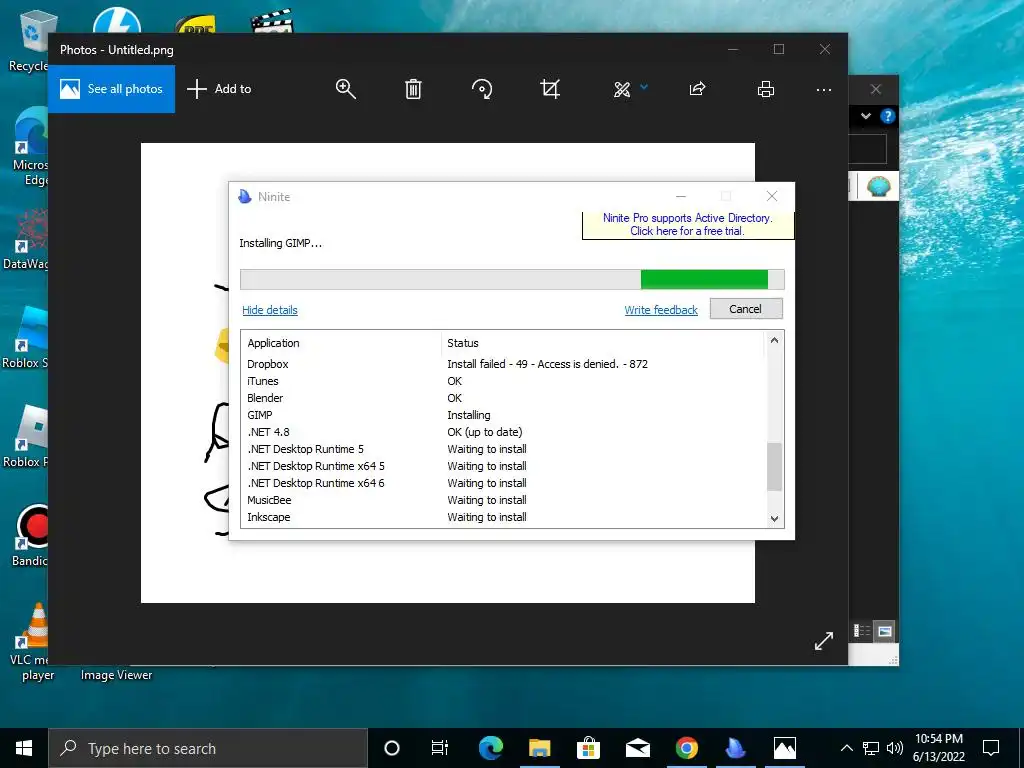Select the .NET Desktop Runtime 5 row
The image size is (1024, 768).
504,449
